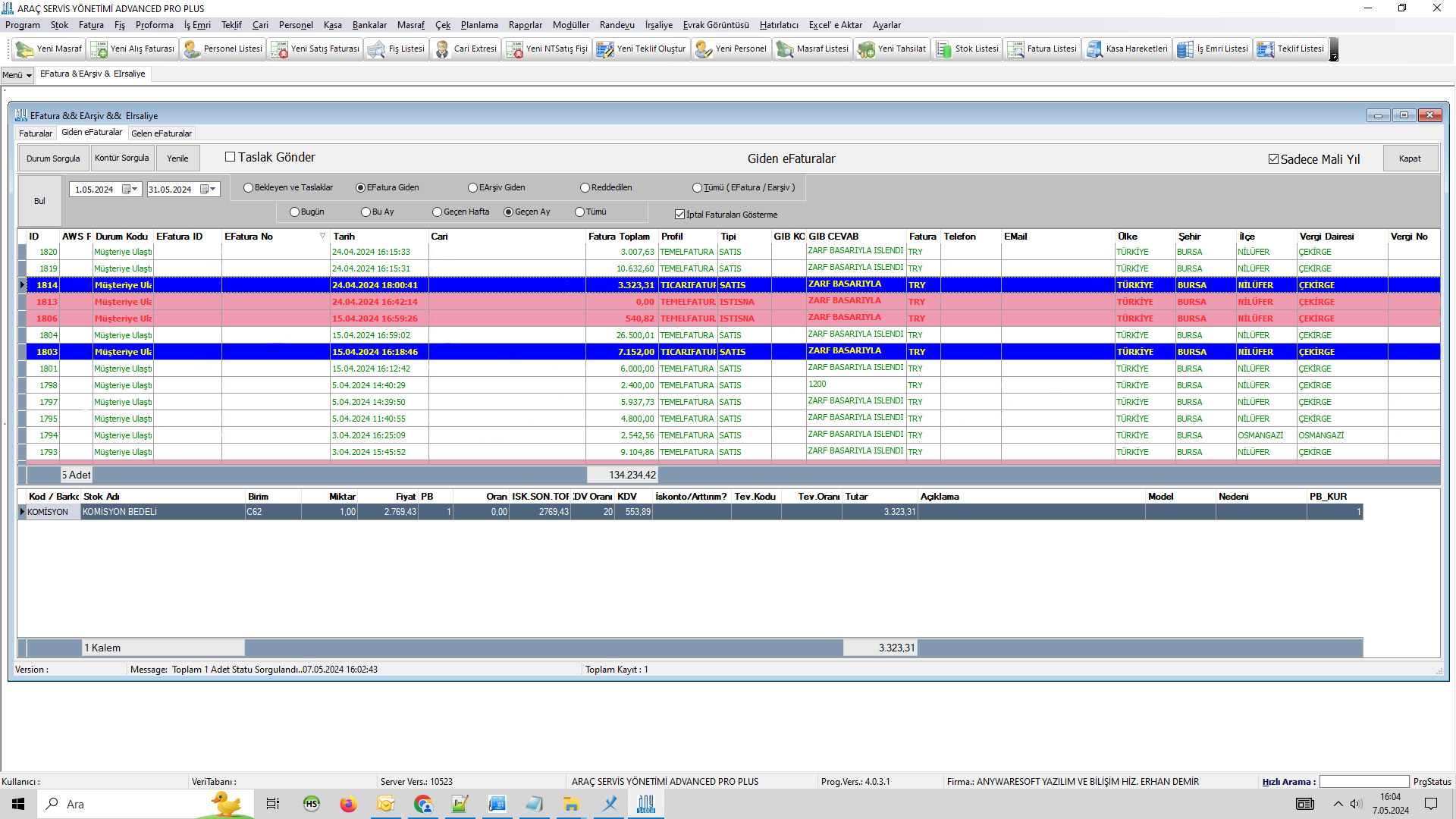This screenshot has height=819, width=1456.
Task: Start a Yeni Satış Faturası
Action: 315,49
